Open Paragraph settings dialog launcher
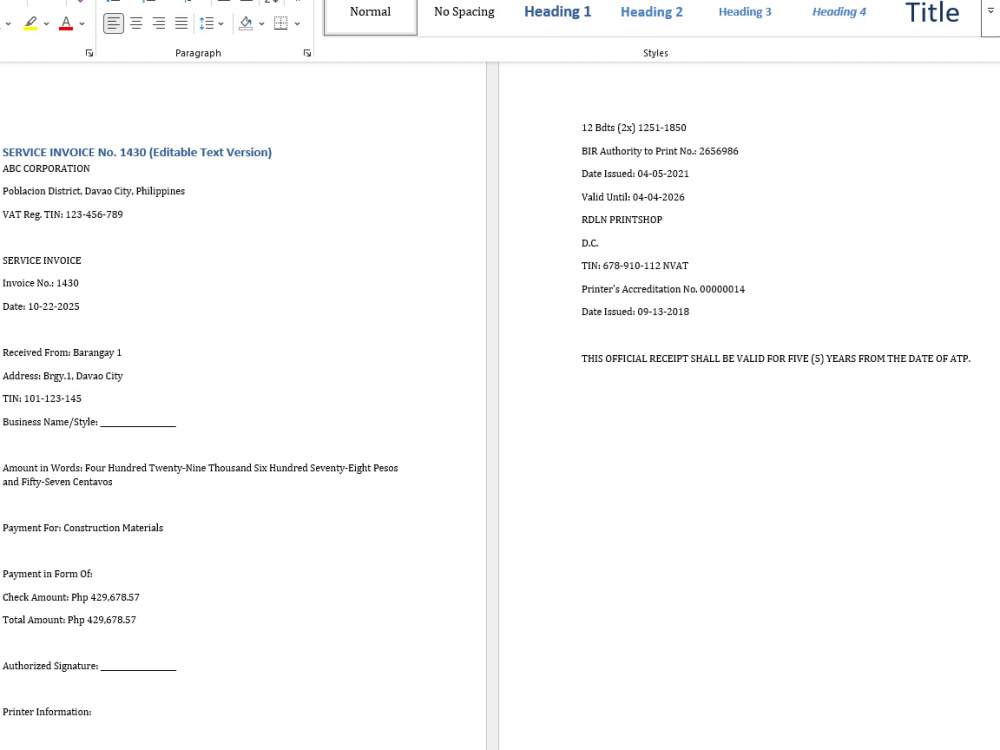This screenshot has height=750, width=1000. [x=307, y=53]
